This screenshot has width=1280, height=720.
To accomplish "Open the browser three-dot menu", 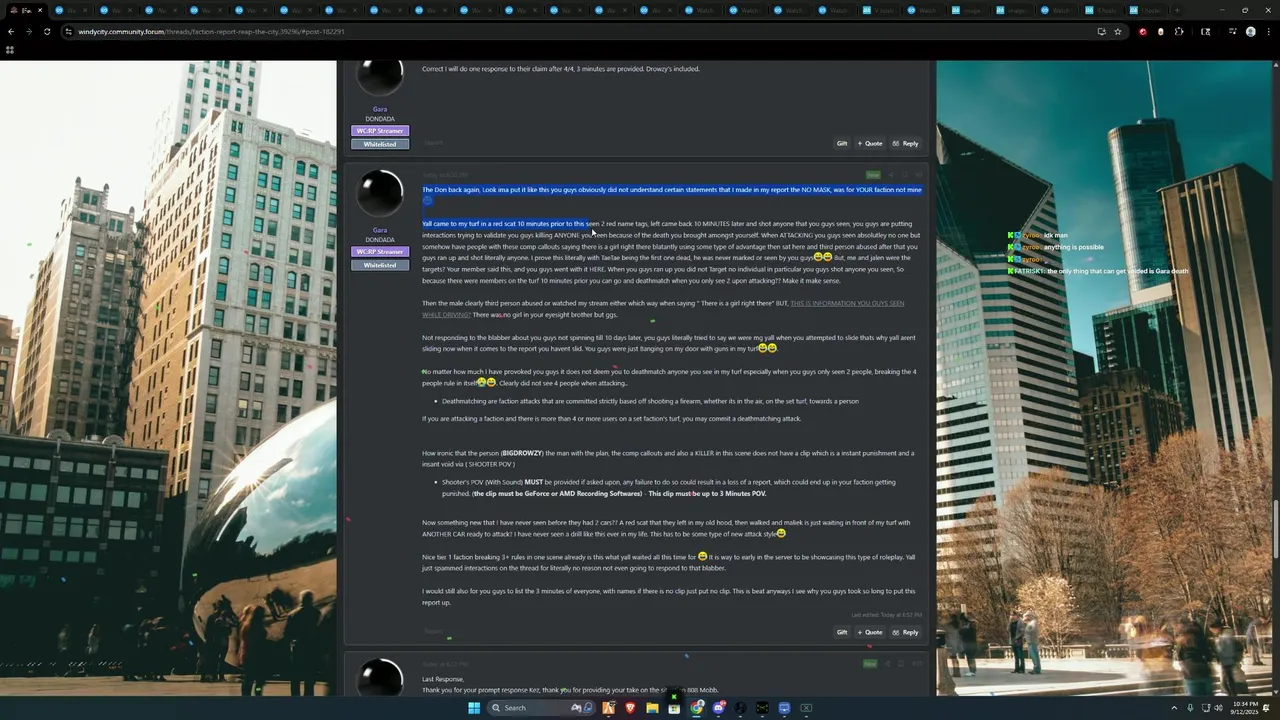I will 1269,31.
